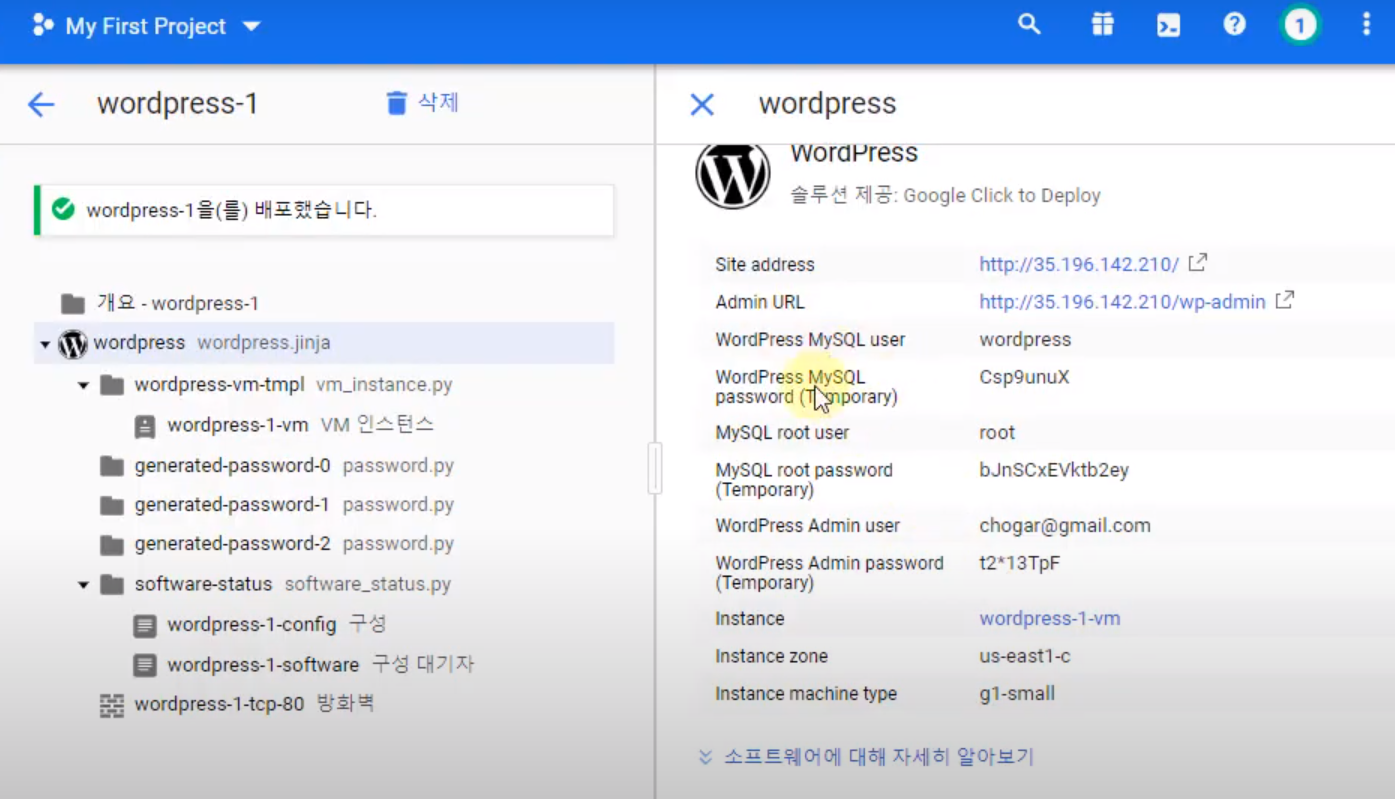Open the search icon in top bar
Viewport: 1395px width, 799px height.
click(x=1029, y=24)
